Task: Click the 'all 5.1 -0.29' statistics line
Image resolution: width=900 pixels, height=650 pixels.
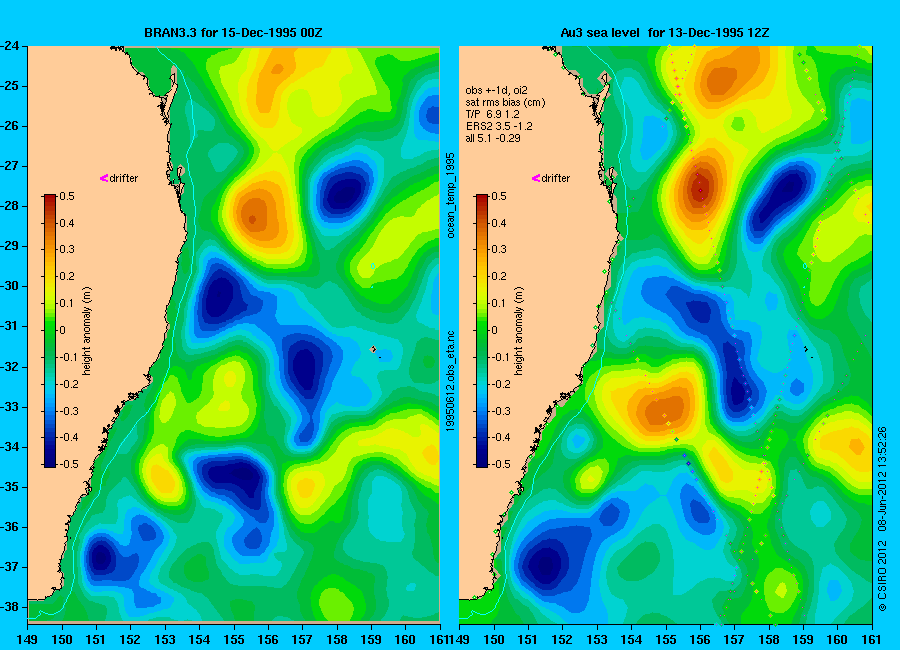Action: coord(493,138)
